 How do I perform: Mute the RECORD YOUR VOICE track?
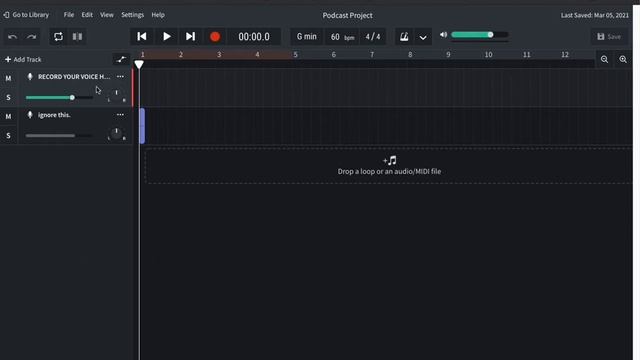point(8,78)
